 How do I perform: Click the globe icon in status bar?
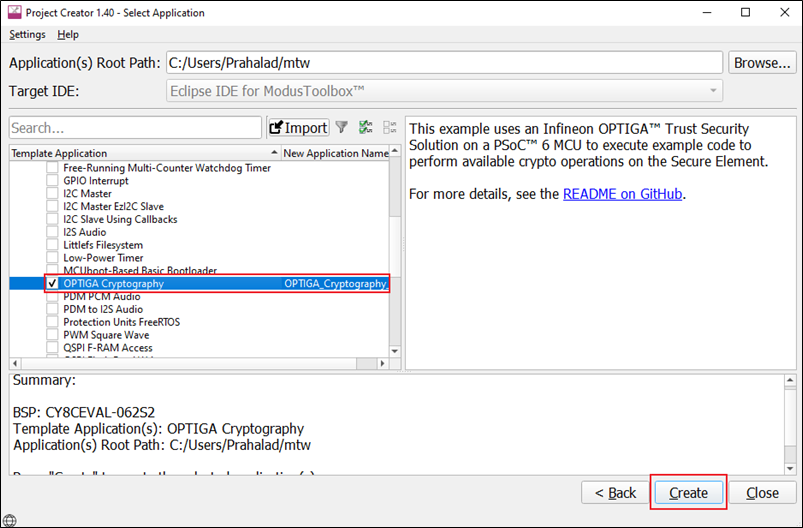coord(9,519)
